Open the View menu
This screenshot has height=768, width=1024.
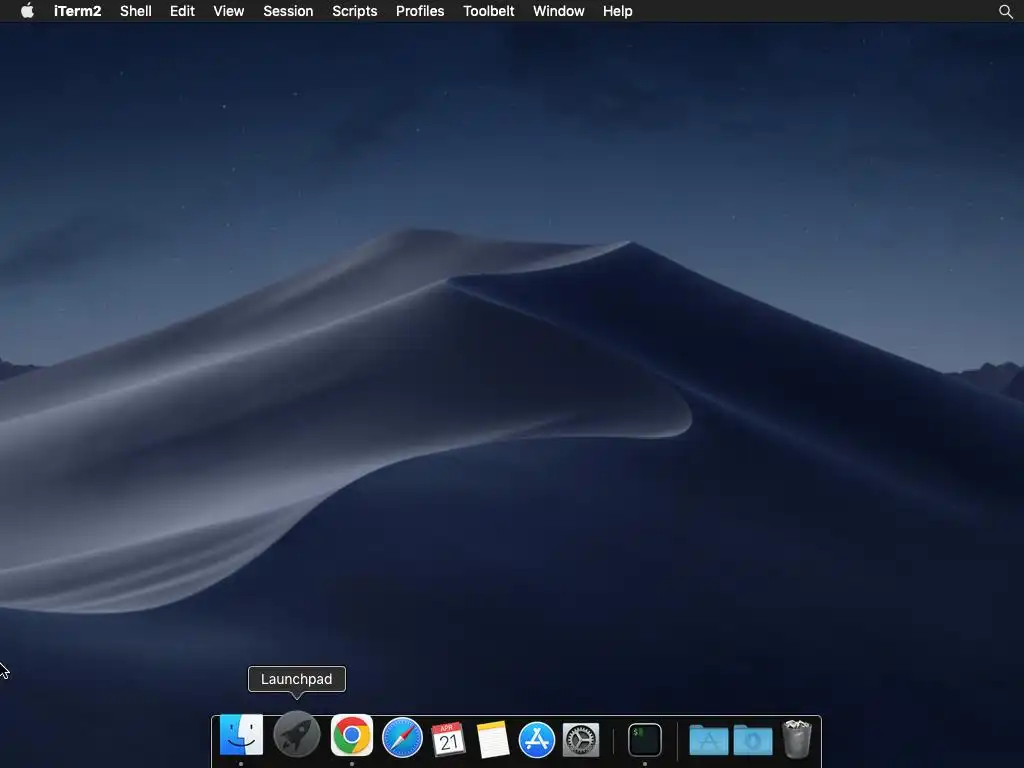pos(229,11)
